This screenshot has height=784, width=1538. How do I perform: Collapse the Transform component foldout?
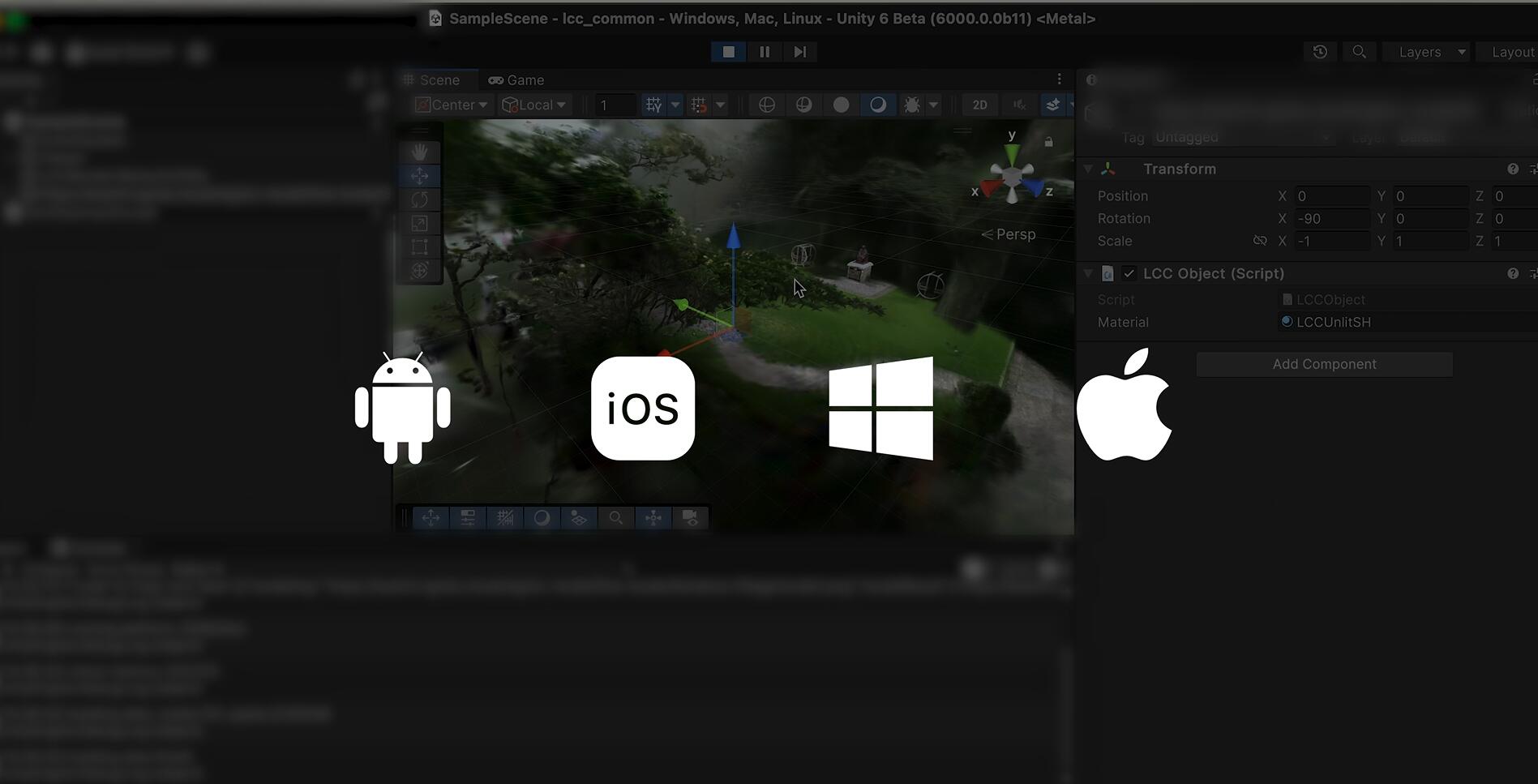[x=1088, y=169]
